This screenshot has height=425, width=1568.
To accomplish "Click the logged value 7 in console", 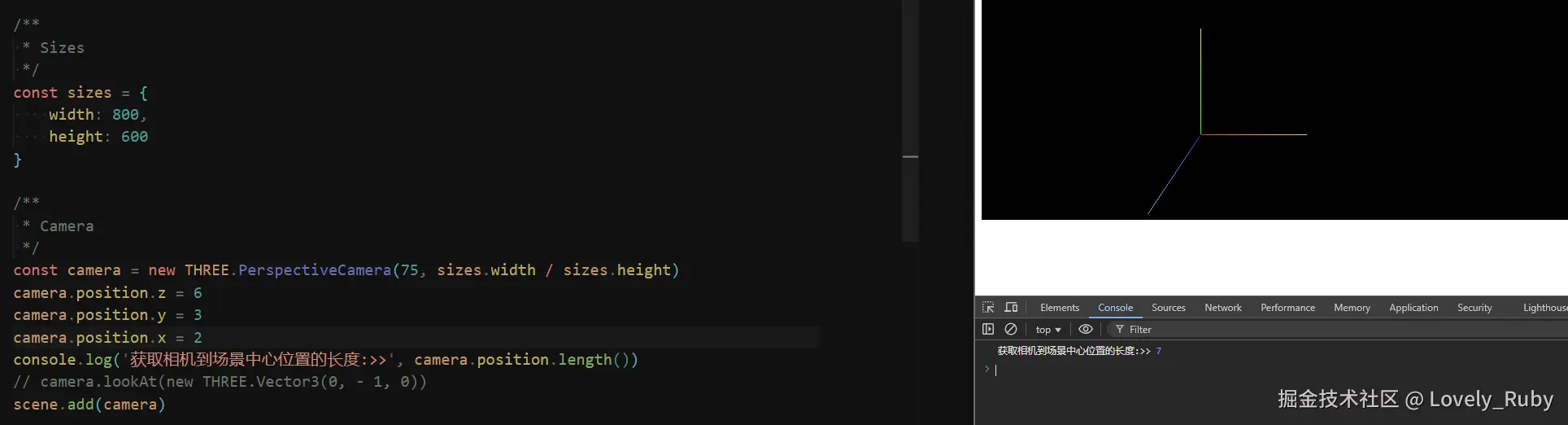I will click(1158, 351).
